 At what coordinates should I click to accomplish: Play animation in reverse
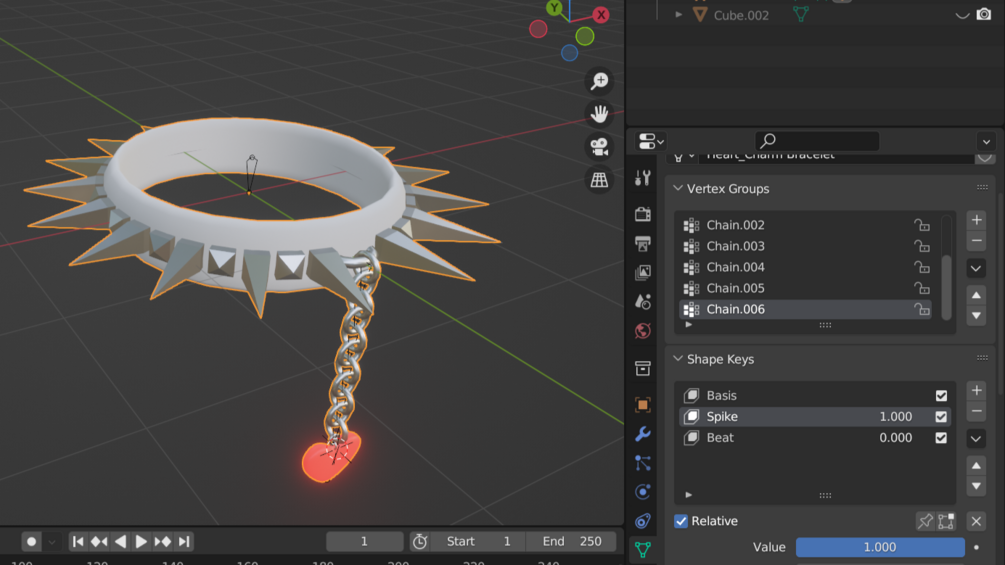(x=120, y=542)
